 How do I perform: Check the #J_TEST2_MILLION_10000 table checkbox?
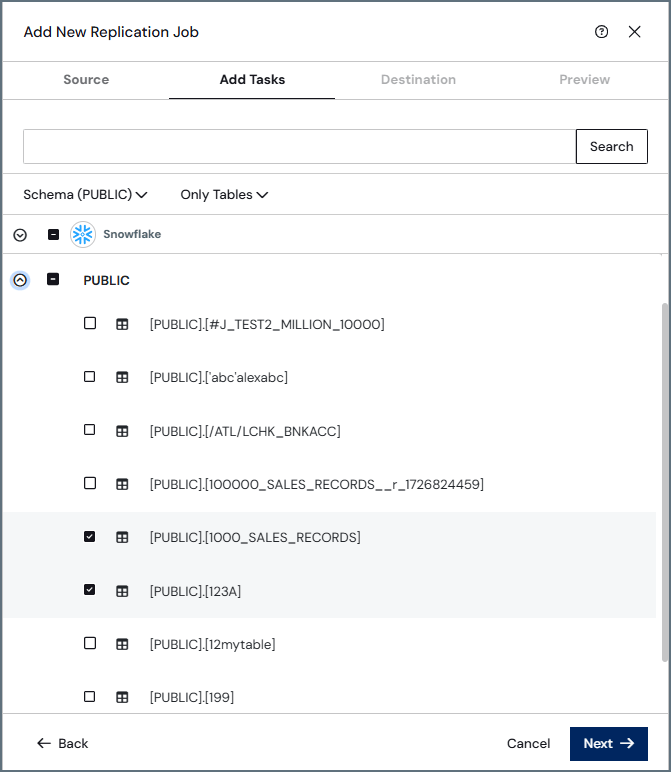click(x=90, y=323)
